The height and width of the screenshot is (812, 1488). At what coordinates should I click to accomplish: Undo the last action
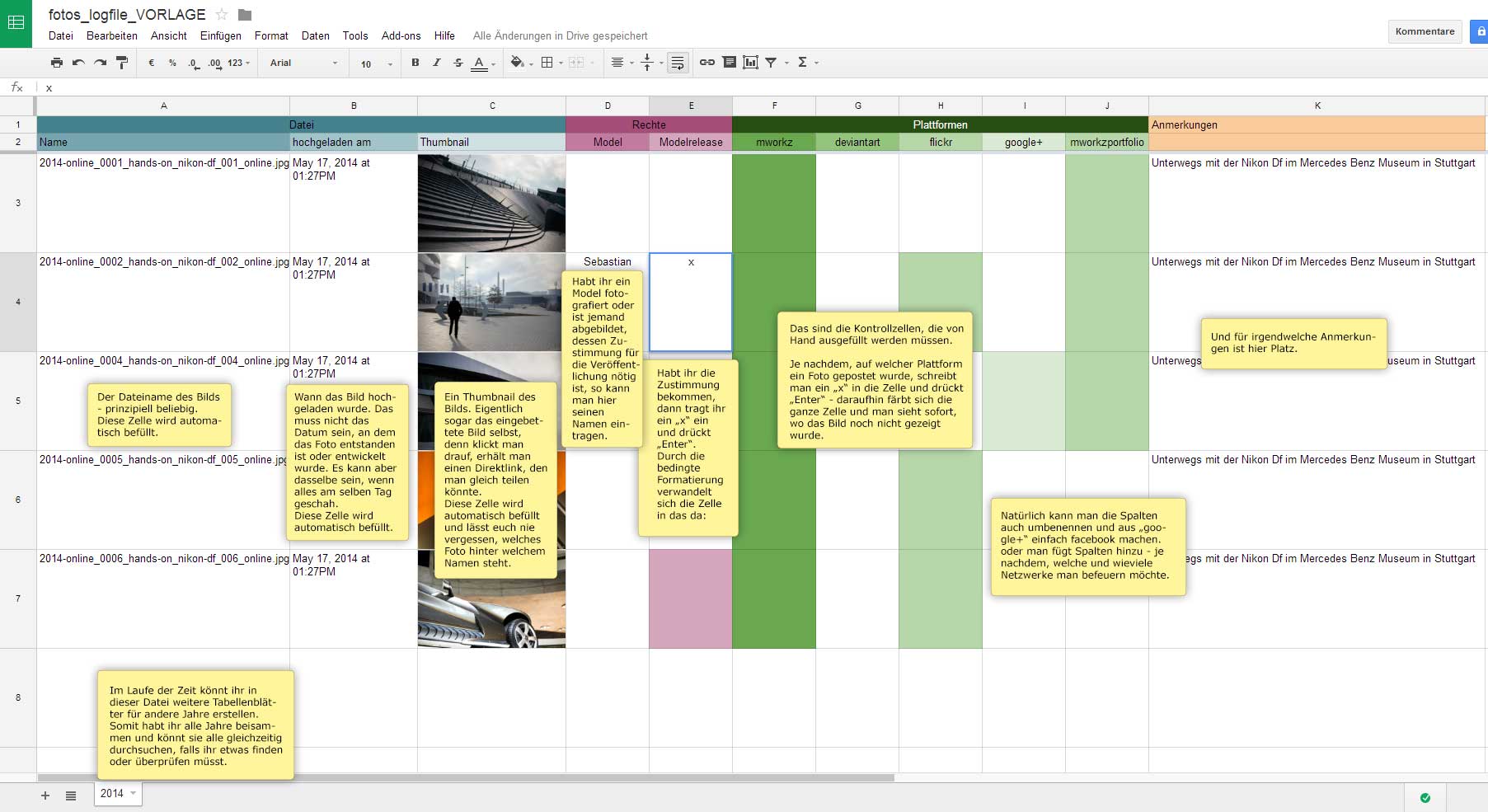click(78, 63)
